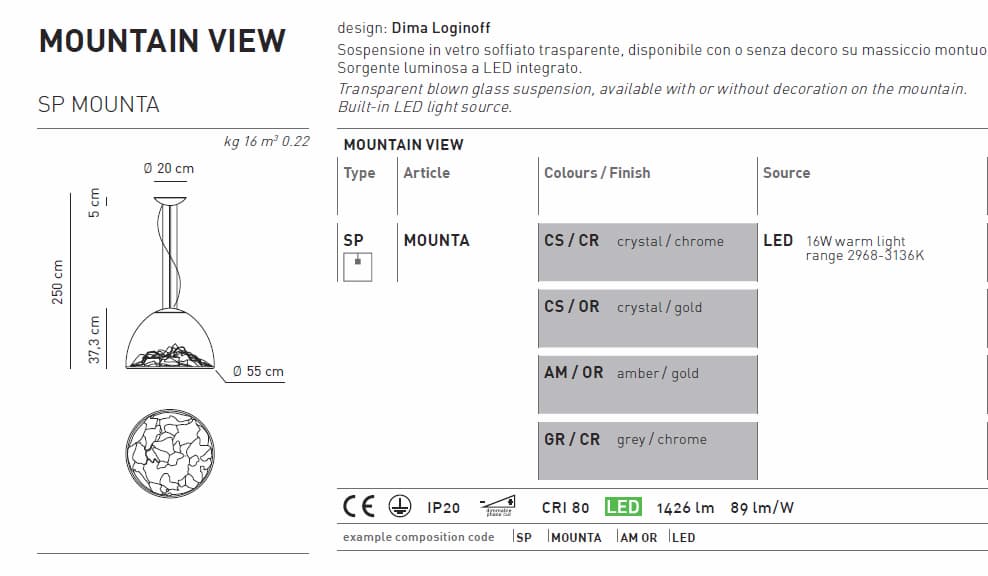Click the CRI 80 indicator
Screen dimensions: 988x576
coord(565,508)
